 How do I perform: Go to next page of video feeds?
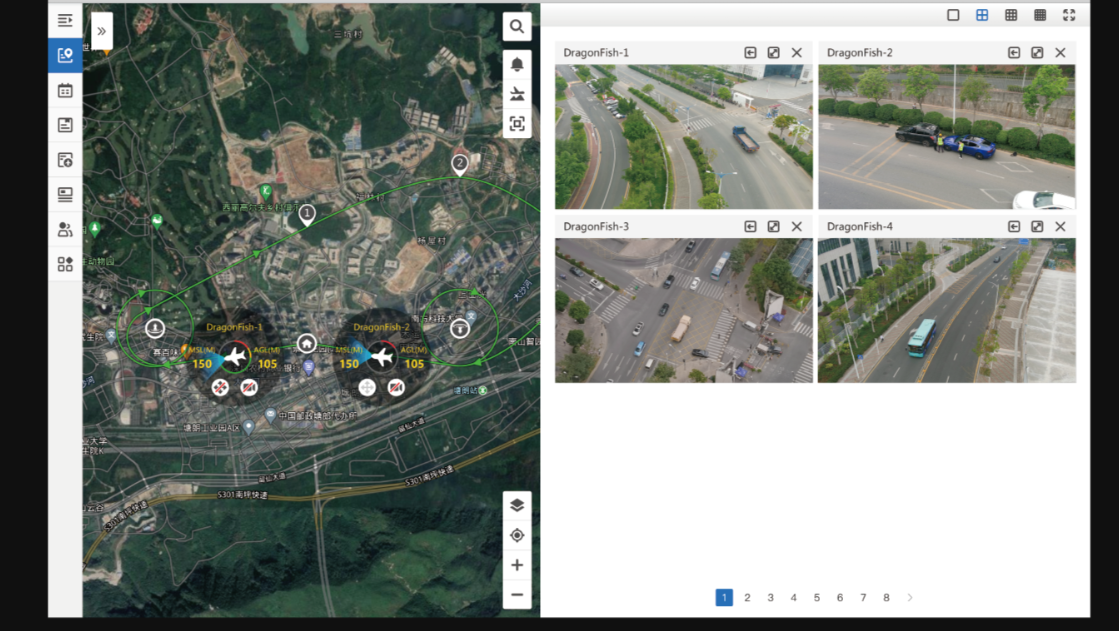[x=909, y=597]
